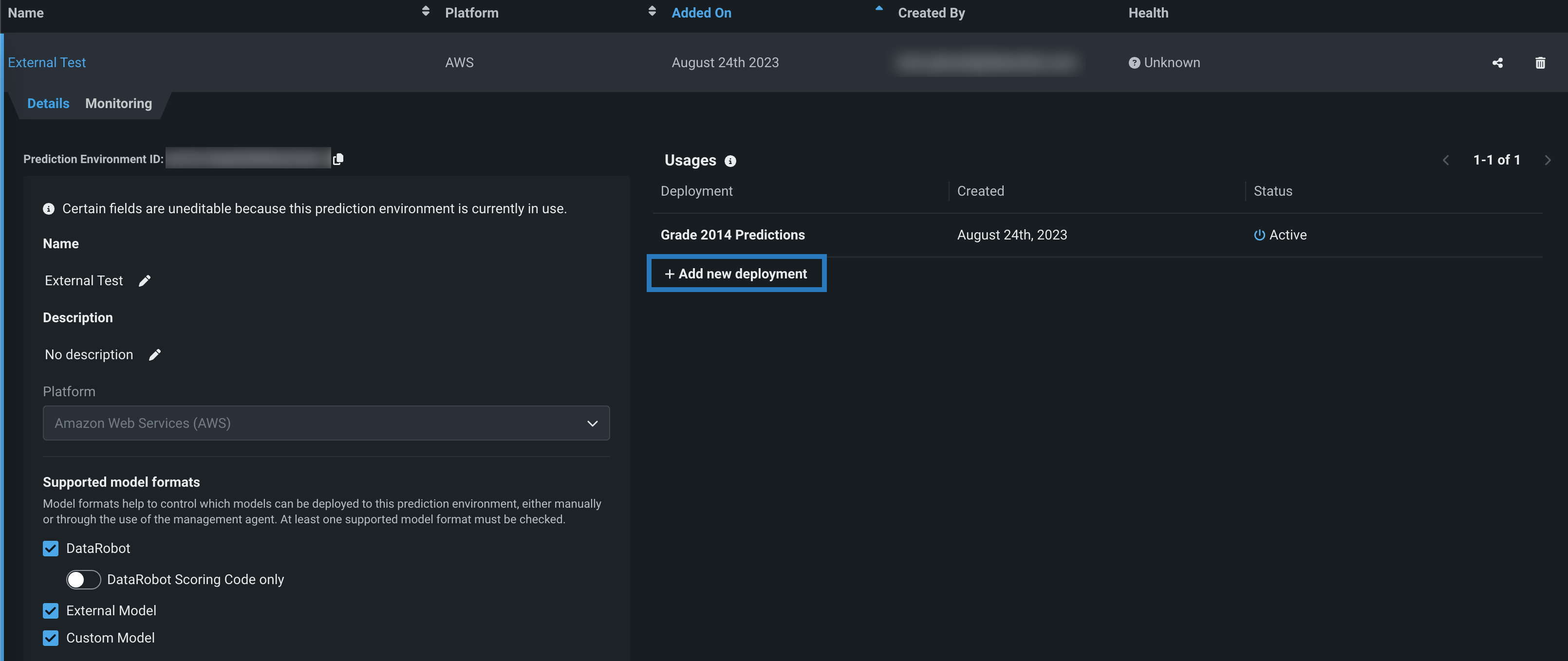
Task: Go to next usages page arrow
Action: pos(1548,160)
